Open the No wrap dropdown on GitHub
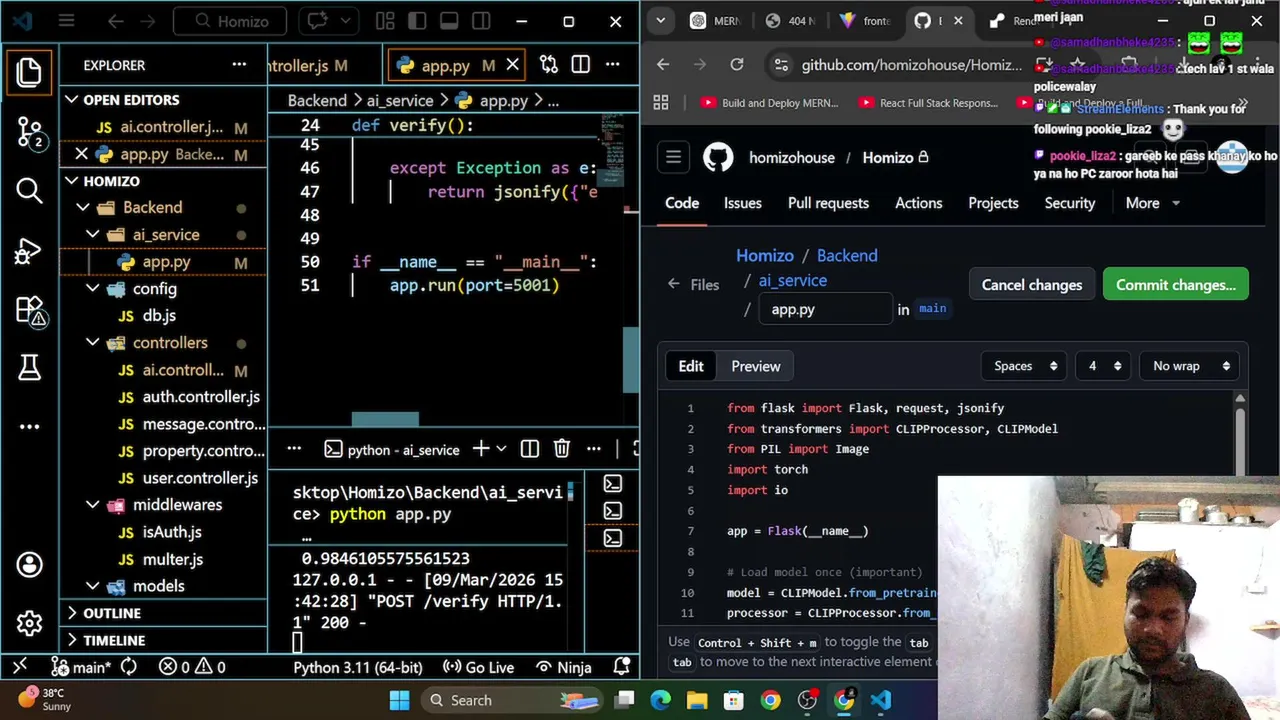This screenshot has width=1280, height=720. (x=1190, y=366)
